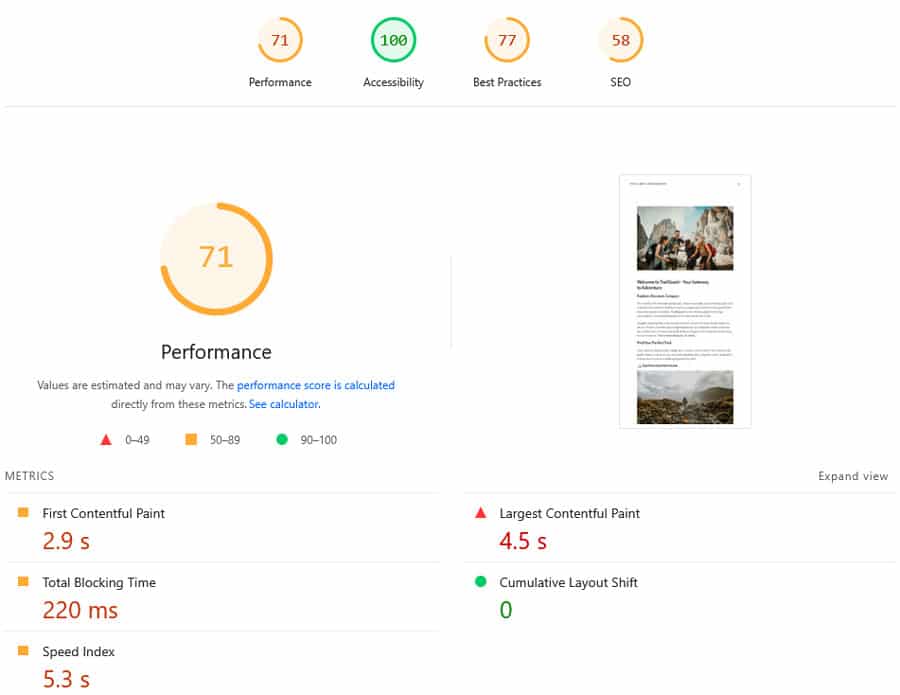
Task: Select the Best Practices category gauge
Action: point(507,40)
